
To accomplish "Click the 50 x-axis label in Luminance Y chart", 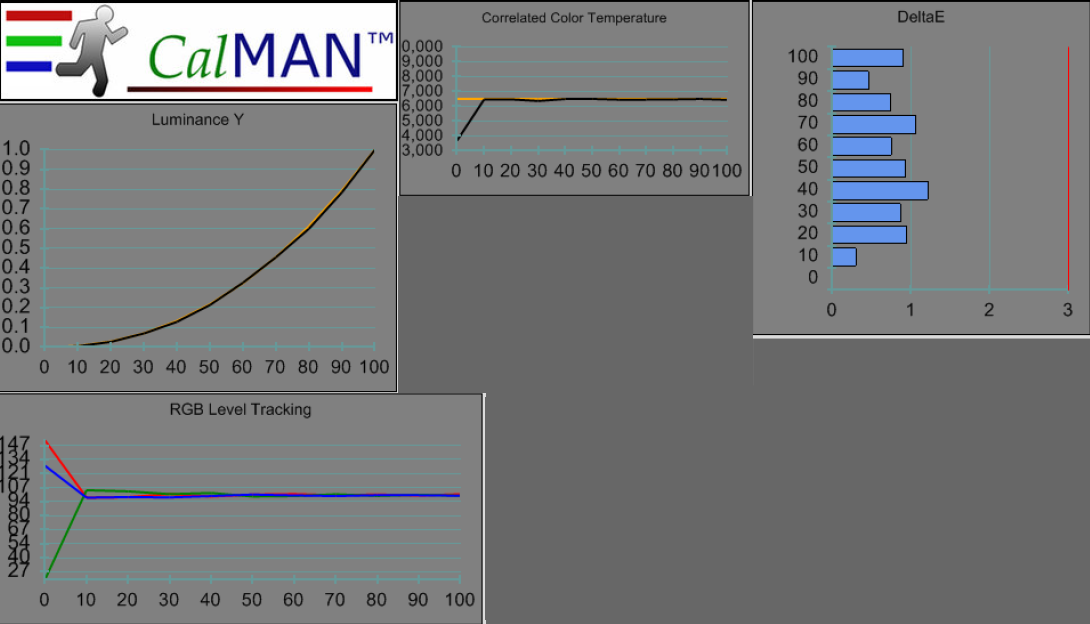I will coord(209,367).
